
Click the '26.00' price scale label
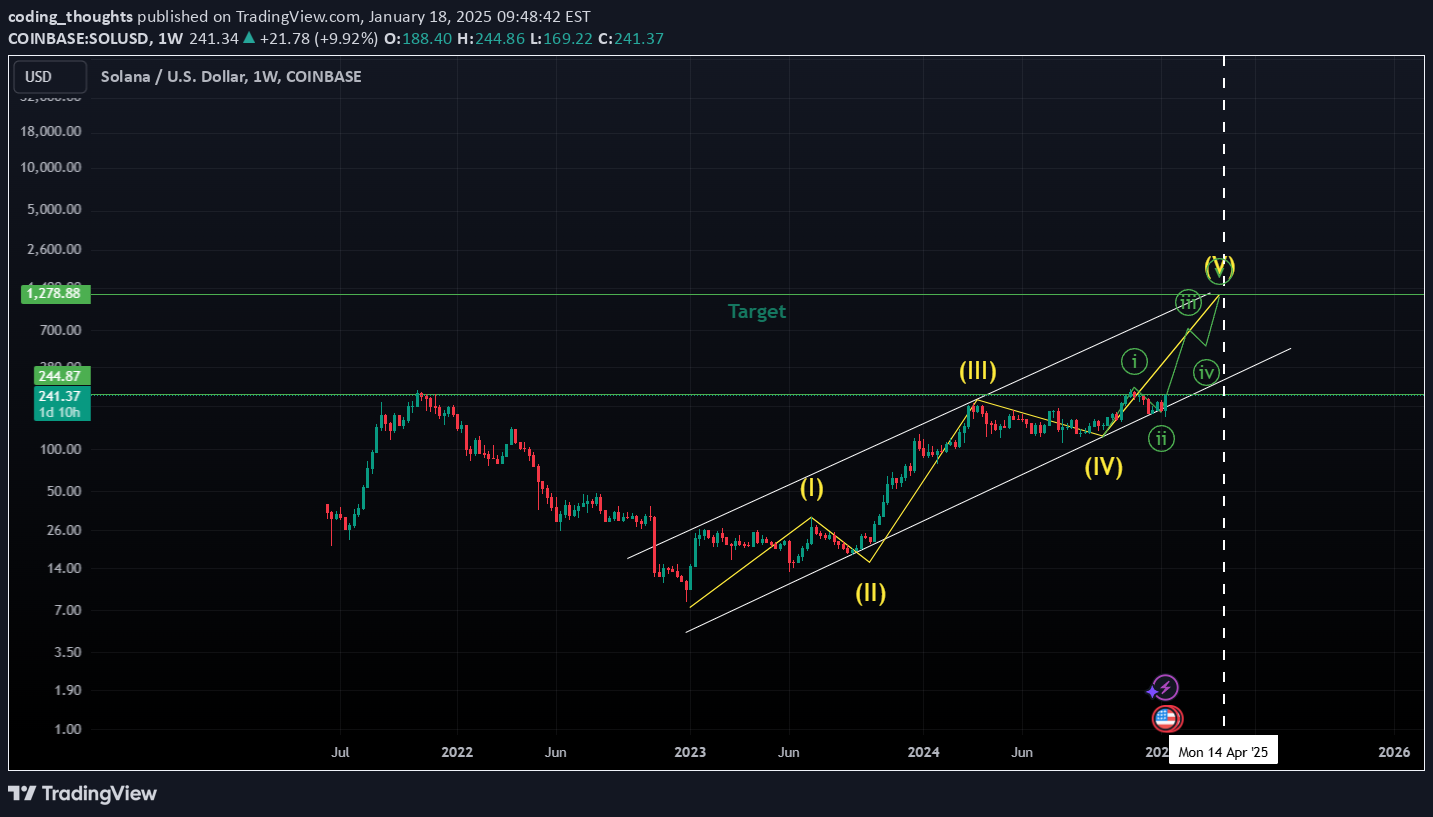(x=62, y=530)
